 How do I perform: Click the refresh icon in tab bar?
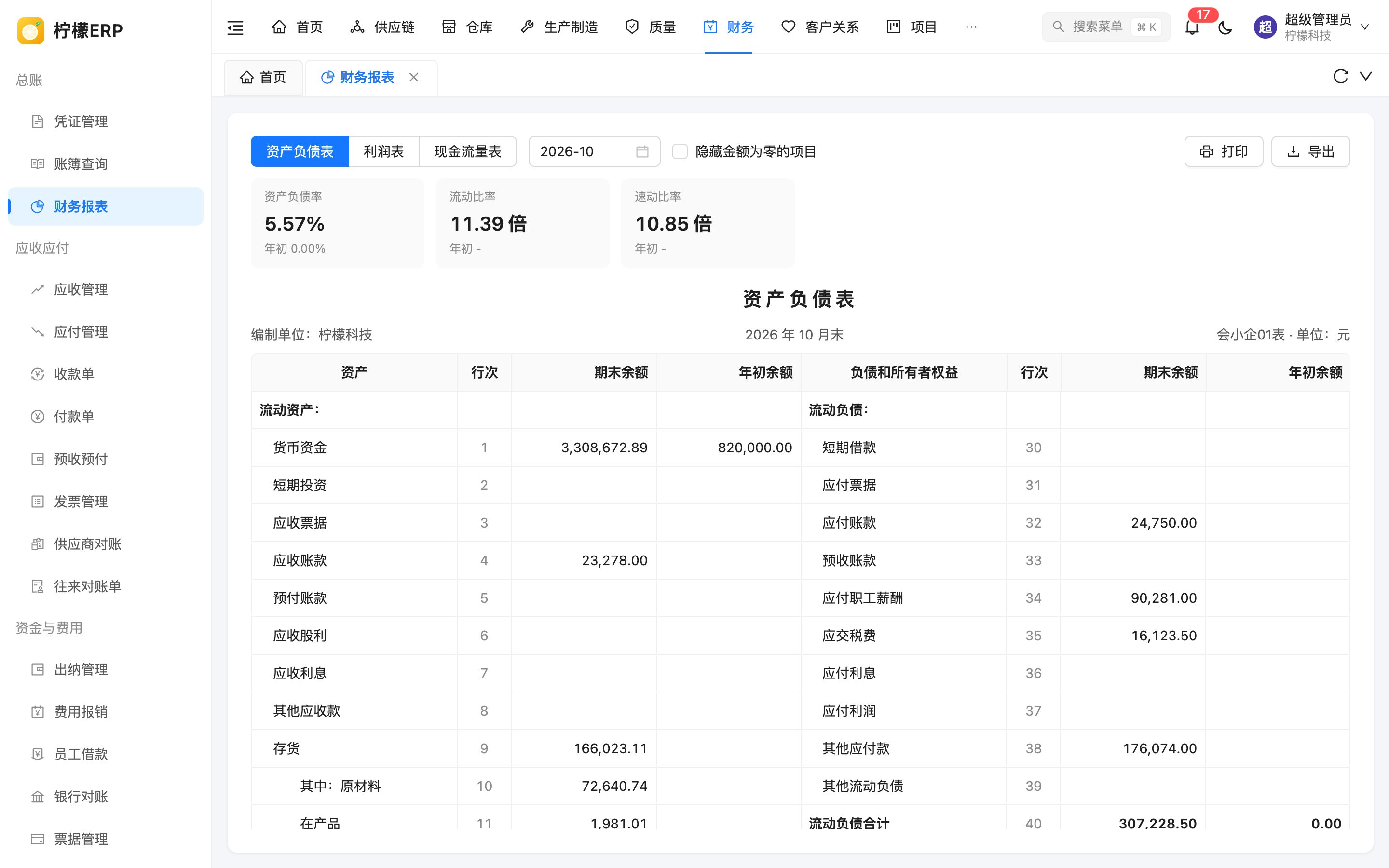[x=1340, y=76]
